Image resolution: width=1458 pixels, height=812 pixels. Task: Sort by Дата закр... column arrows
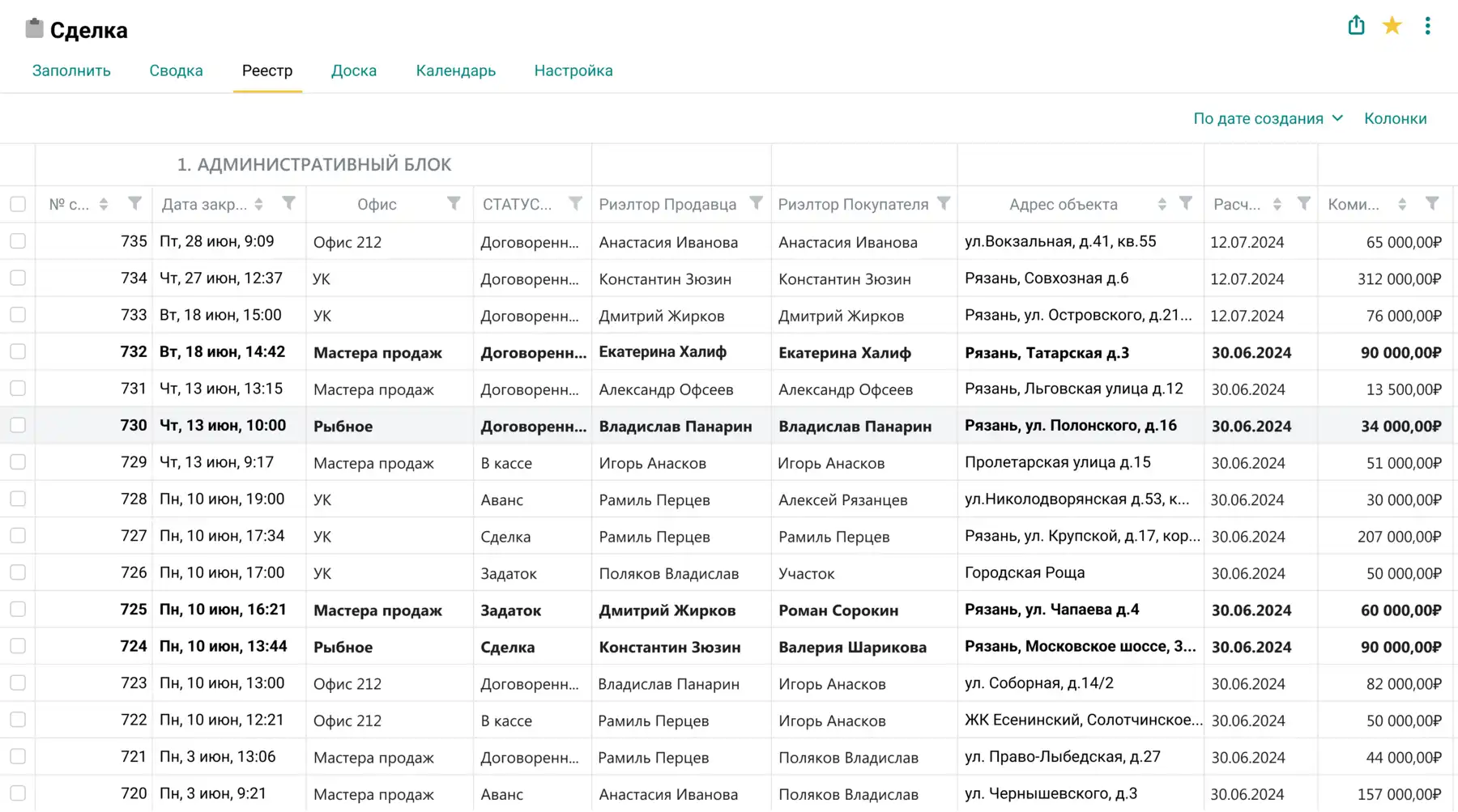(258, 204)
